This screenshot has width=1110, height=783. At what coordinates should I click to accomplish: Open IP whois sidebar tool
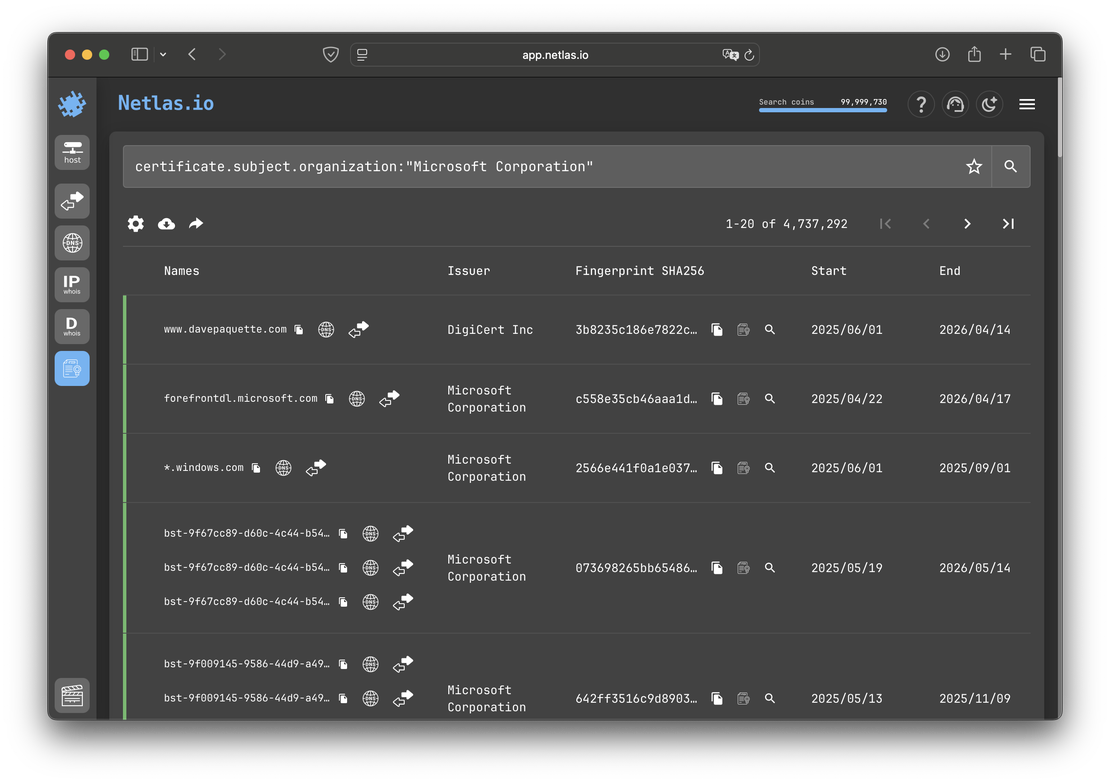[72, 285]
